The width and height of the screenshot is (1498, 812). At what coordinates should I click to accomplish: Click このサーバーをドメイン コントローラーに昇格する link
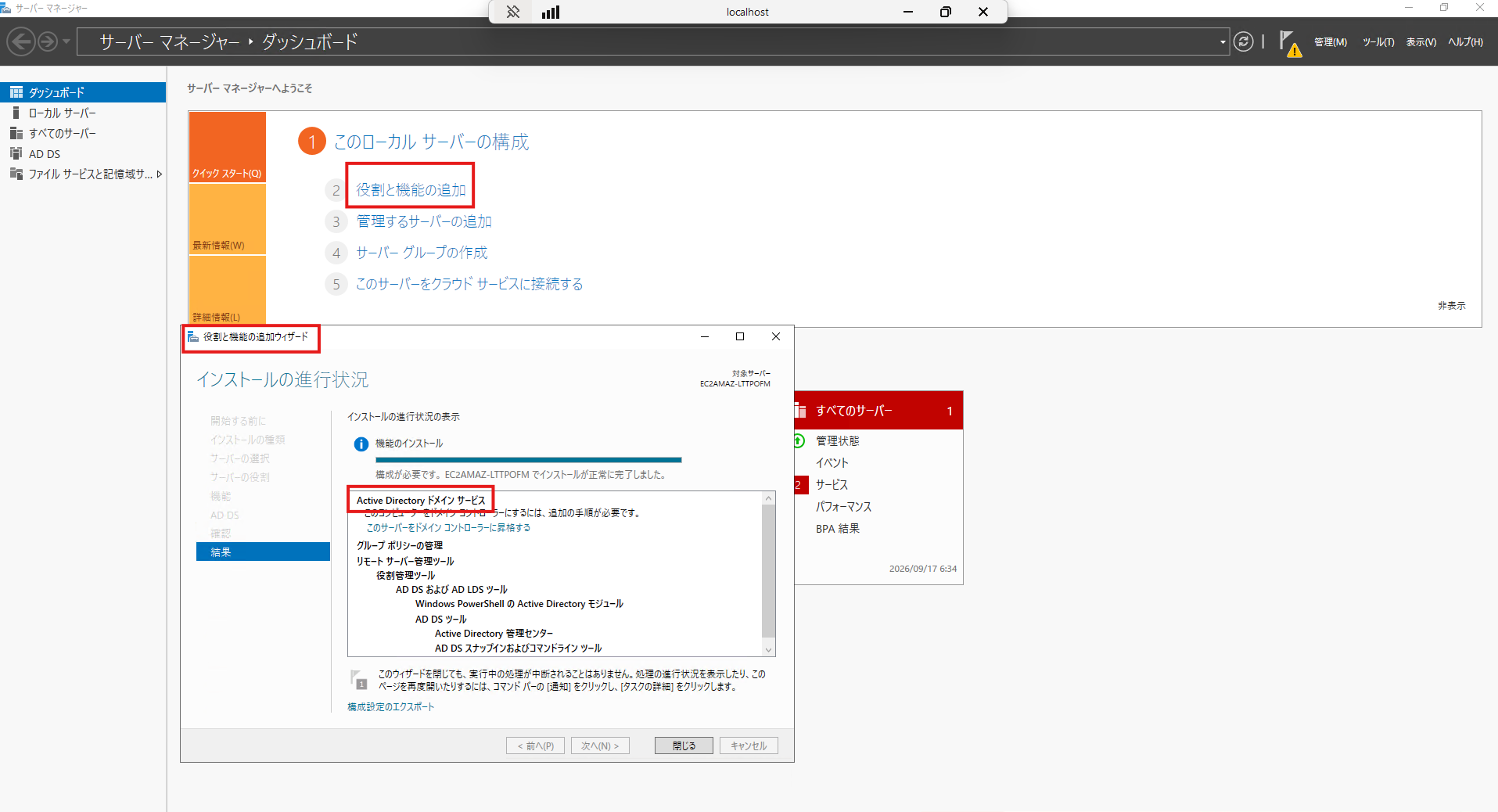click(448, 527)
